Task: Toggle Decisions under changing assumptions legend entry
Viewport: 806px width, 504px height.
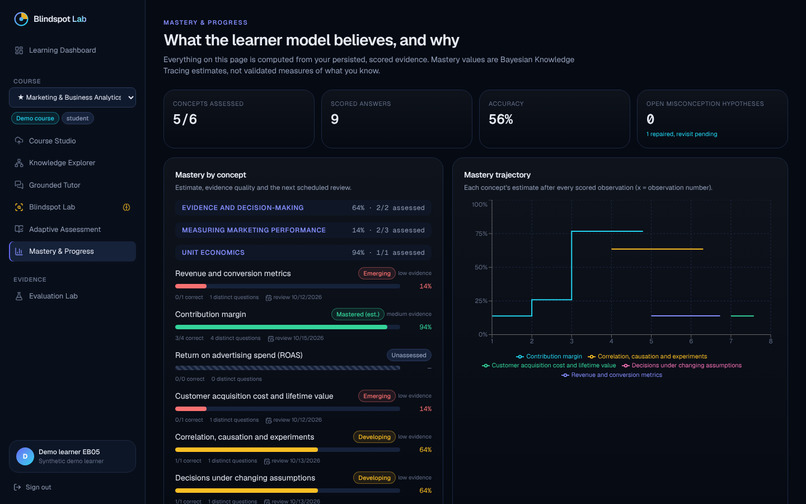Action: coord(682,366)
